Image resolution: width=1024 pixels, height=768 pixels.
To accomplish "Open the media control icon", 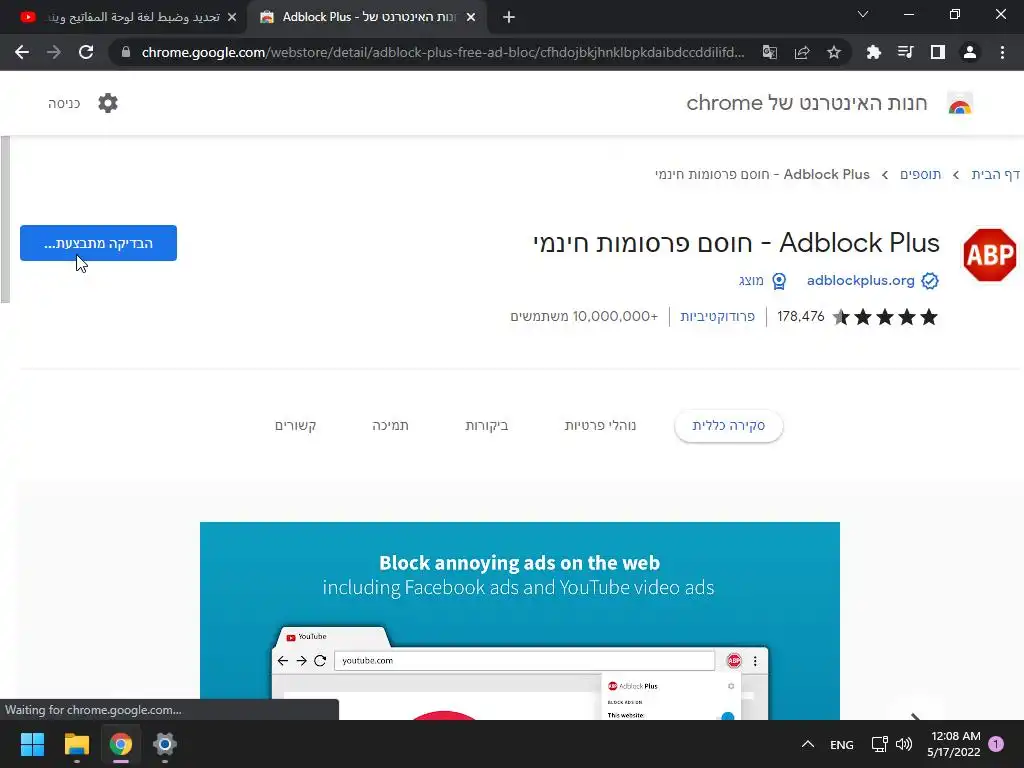I will (906, 52).
